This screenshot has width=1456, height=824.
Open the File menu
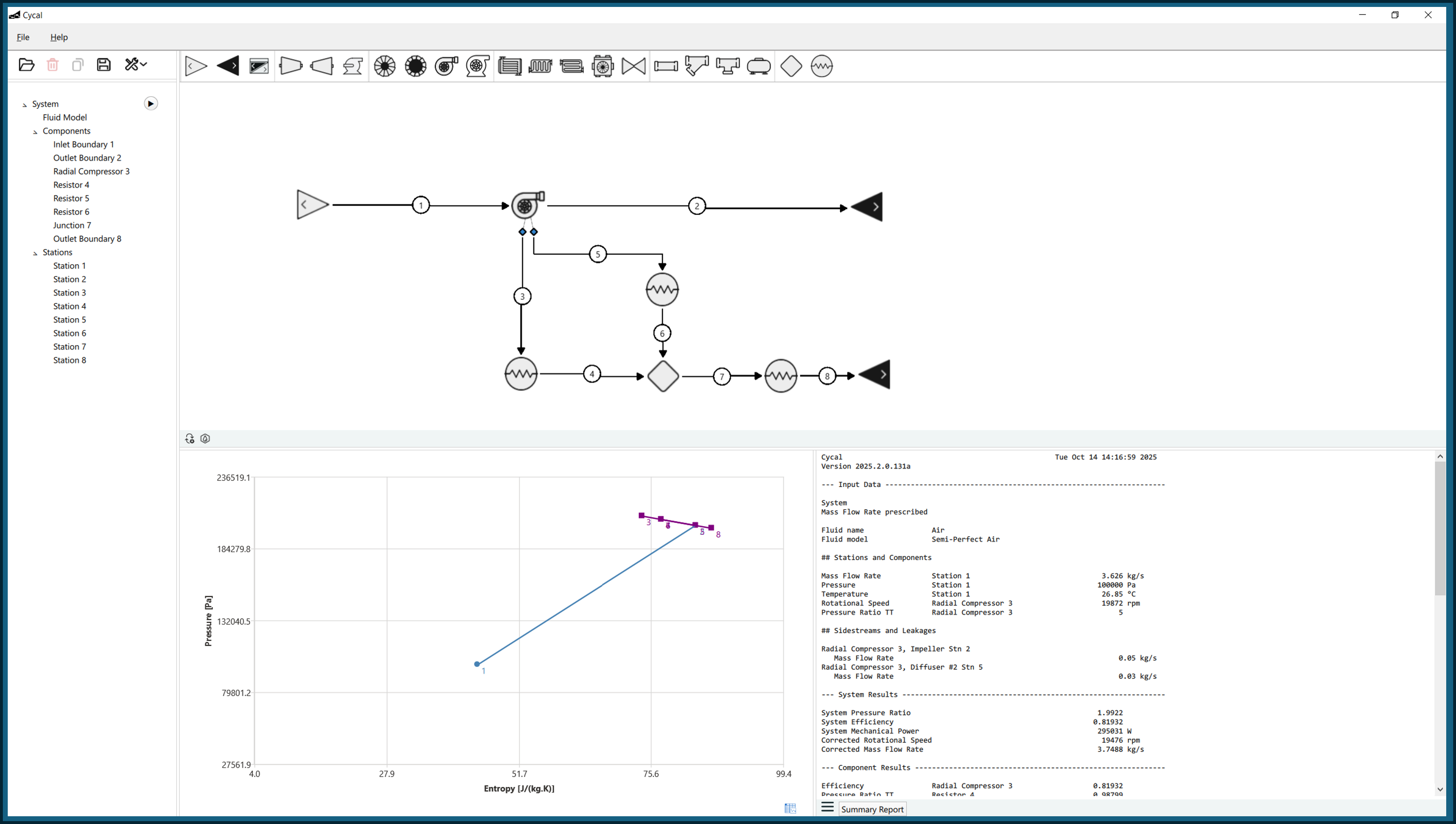click(x=23, y=38)
